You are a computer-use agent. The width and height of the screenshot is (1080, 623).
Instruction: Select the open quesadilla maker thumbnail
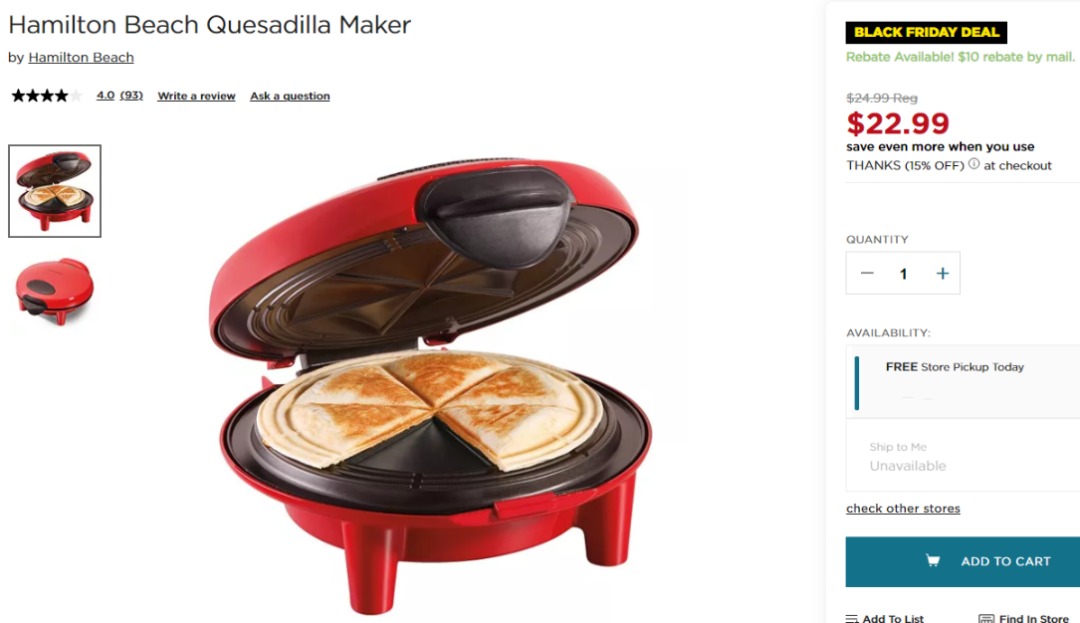coord(54,191)
